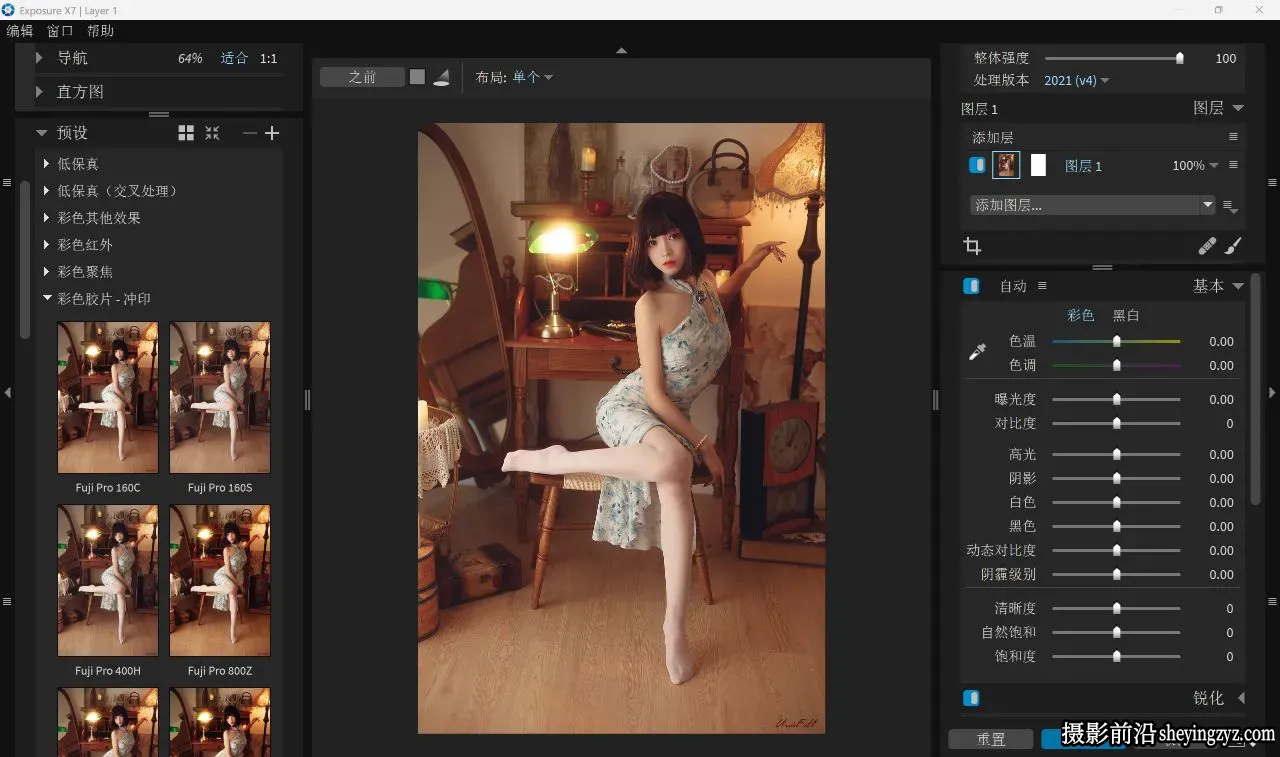
Task: Click the 曝光度 slider handle
Action: [1117, 399]
